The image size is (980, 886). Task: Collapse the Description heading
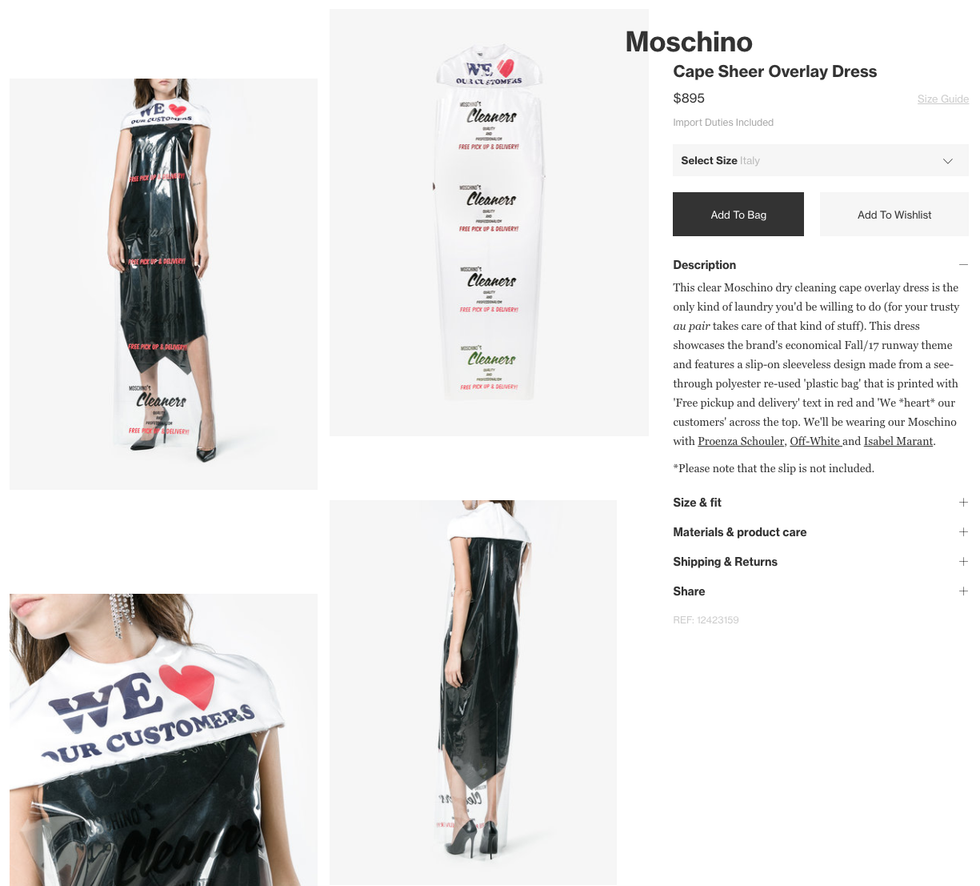704,265
